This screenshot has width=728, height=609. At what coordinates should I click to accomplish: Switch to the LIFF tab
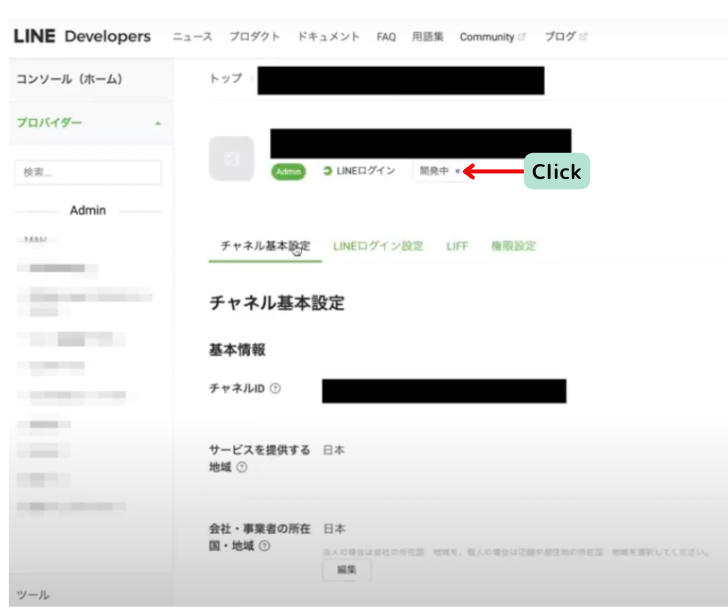pyautogui.click(x=457, y=246)
